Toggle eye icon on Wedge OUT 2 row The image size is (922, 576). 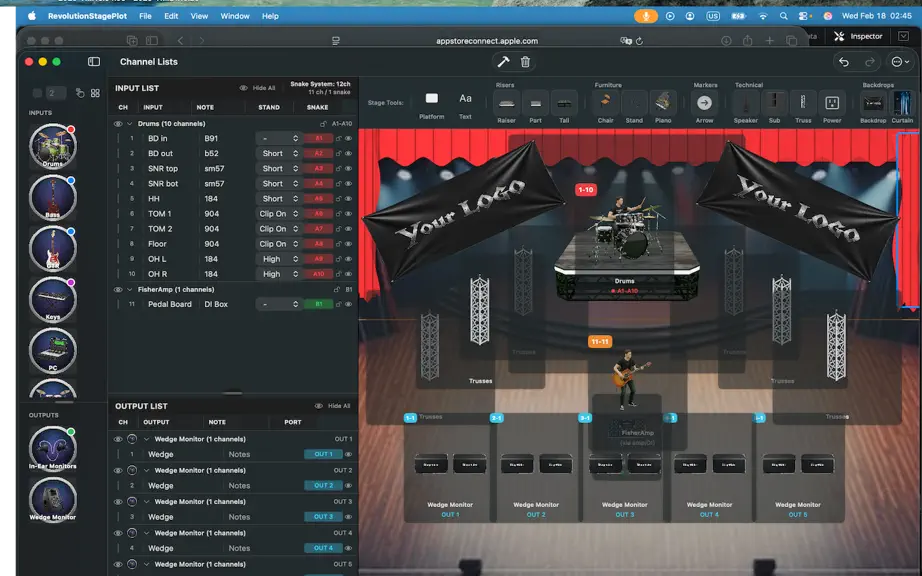349,485
